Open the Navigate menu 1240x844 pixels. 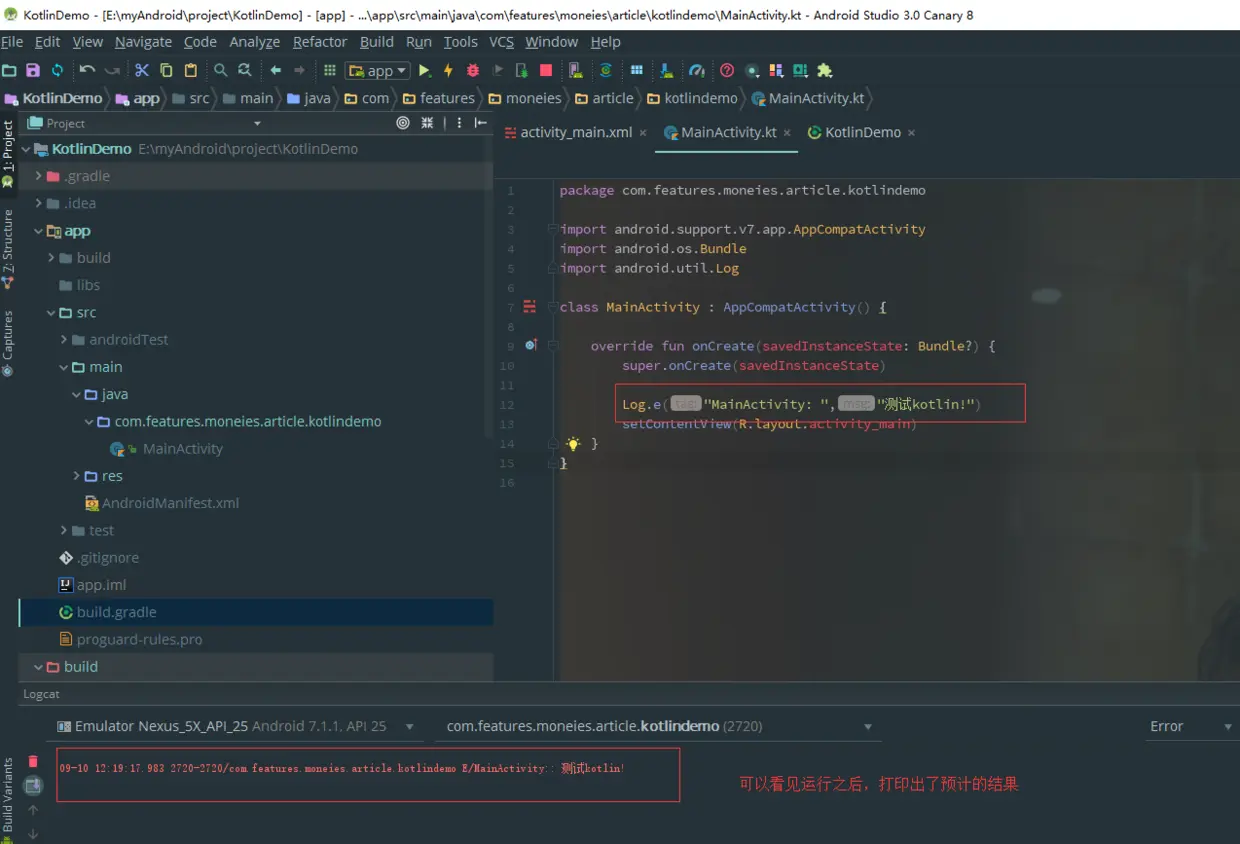coord(143,42)
